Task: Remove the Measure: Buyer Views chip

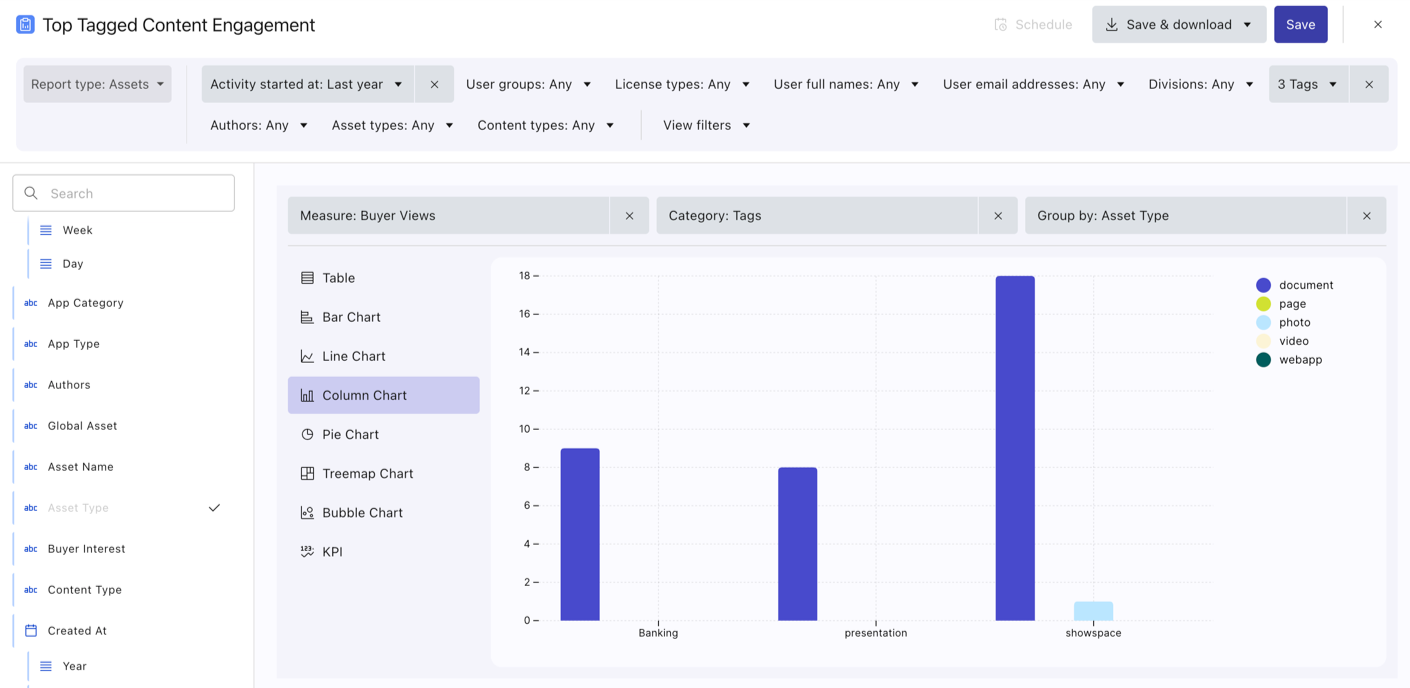Action: [x=629, y=216]
